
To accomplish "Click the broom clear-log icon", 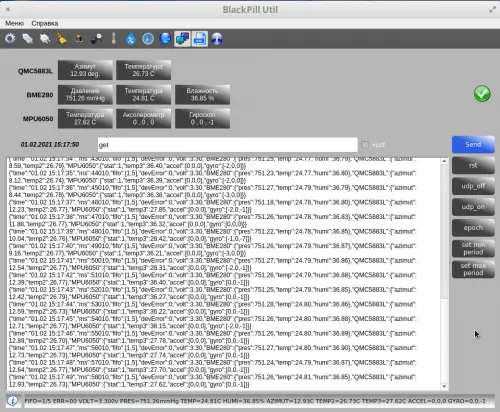I will (62, 39).
